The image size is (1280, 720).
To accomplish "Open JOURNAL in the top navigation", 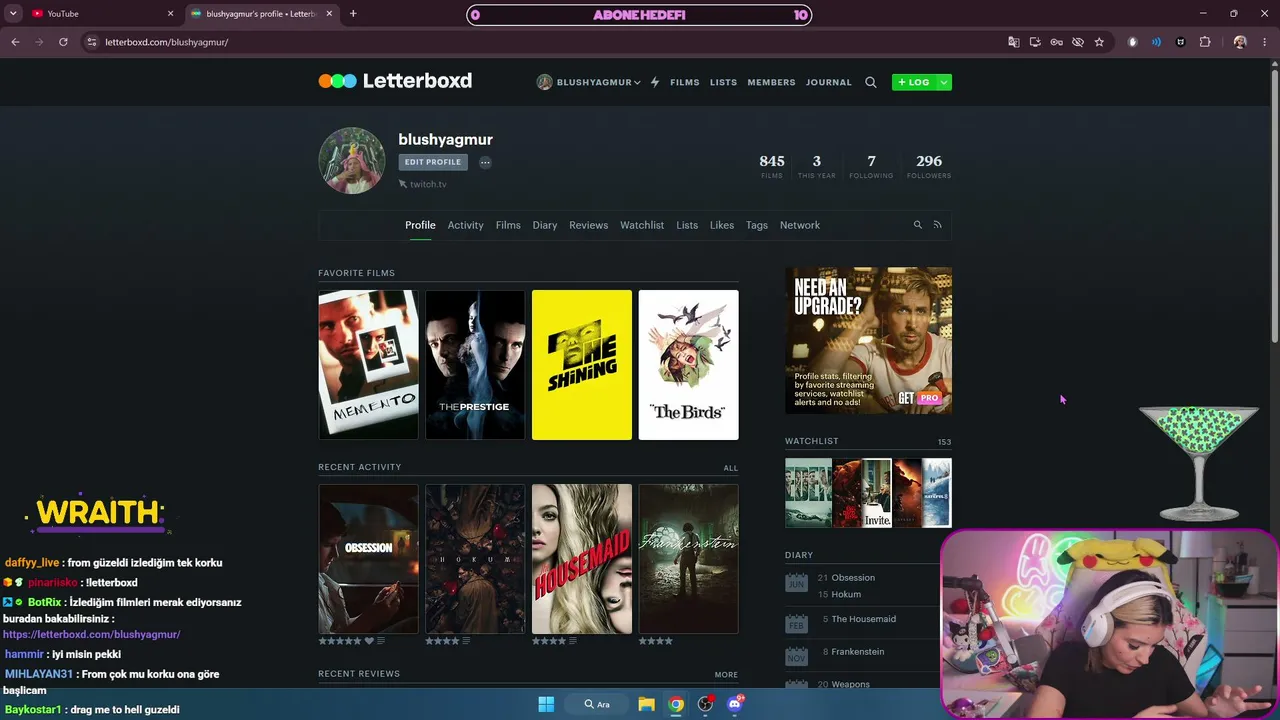I will (x=829, y=82).
